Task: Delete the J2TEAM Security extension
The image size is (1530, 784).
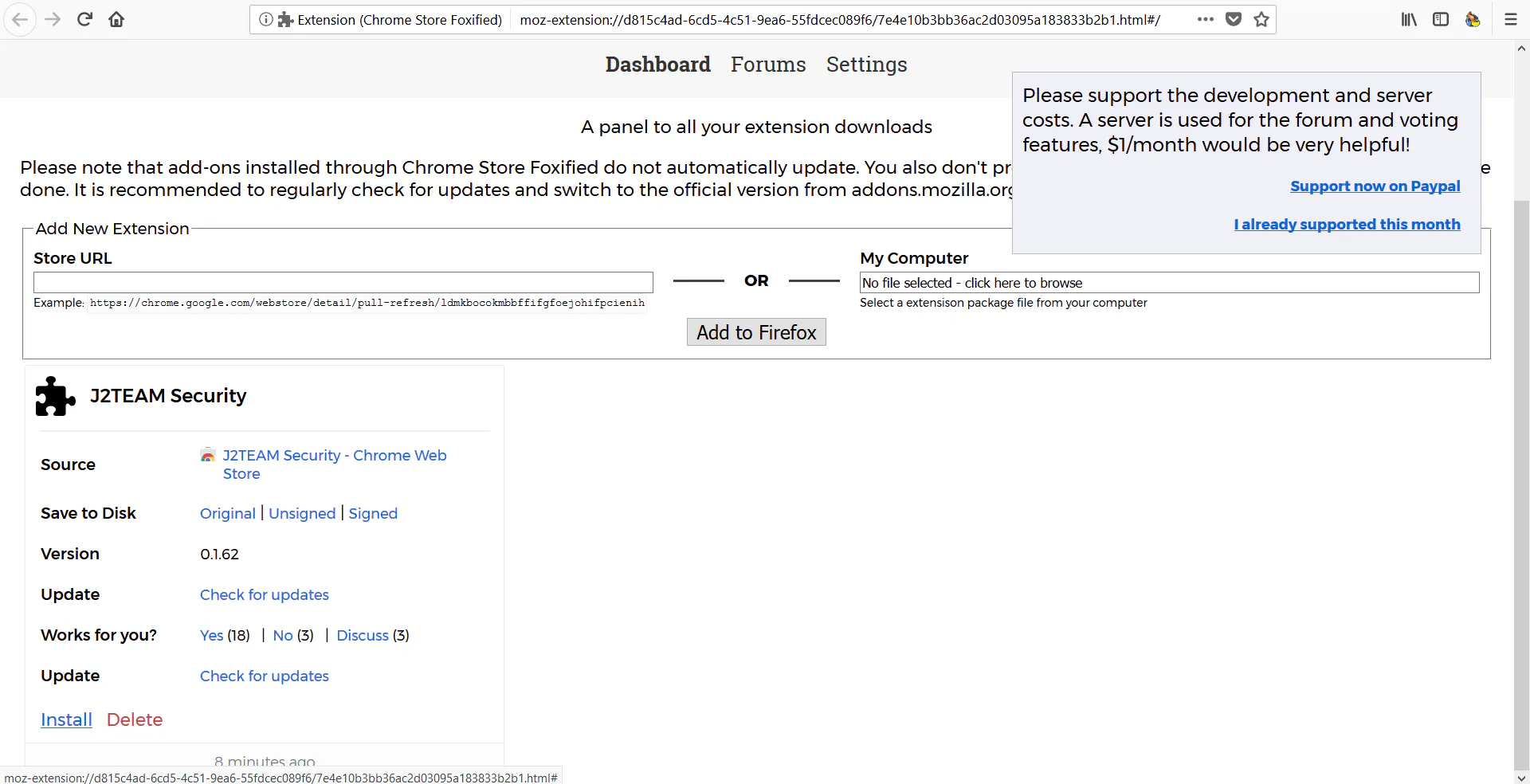Action: (x=135, y=720)
